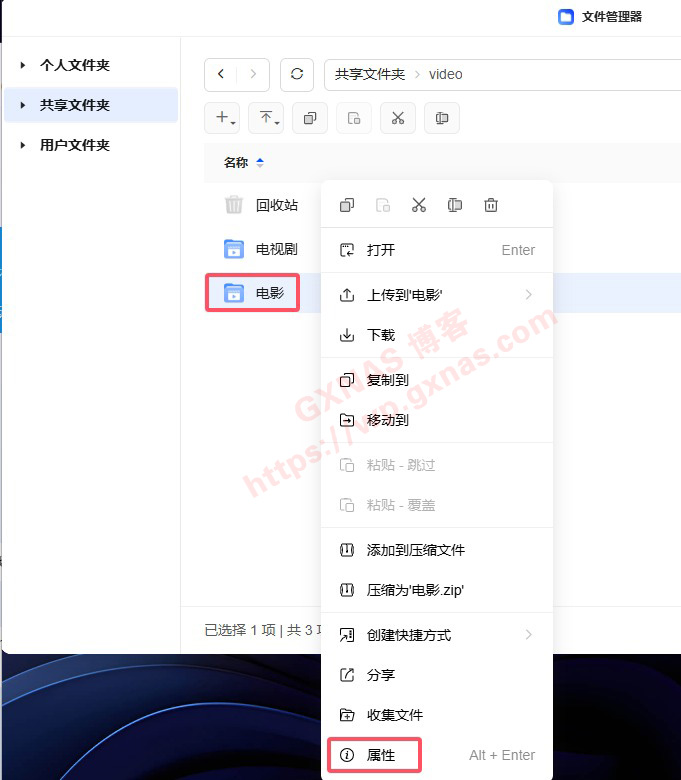Image resolution: width=681 pixels, height=780 pixels.
Task: Go back using the left arrow button
Action: point(221,74)
